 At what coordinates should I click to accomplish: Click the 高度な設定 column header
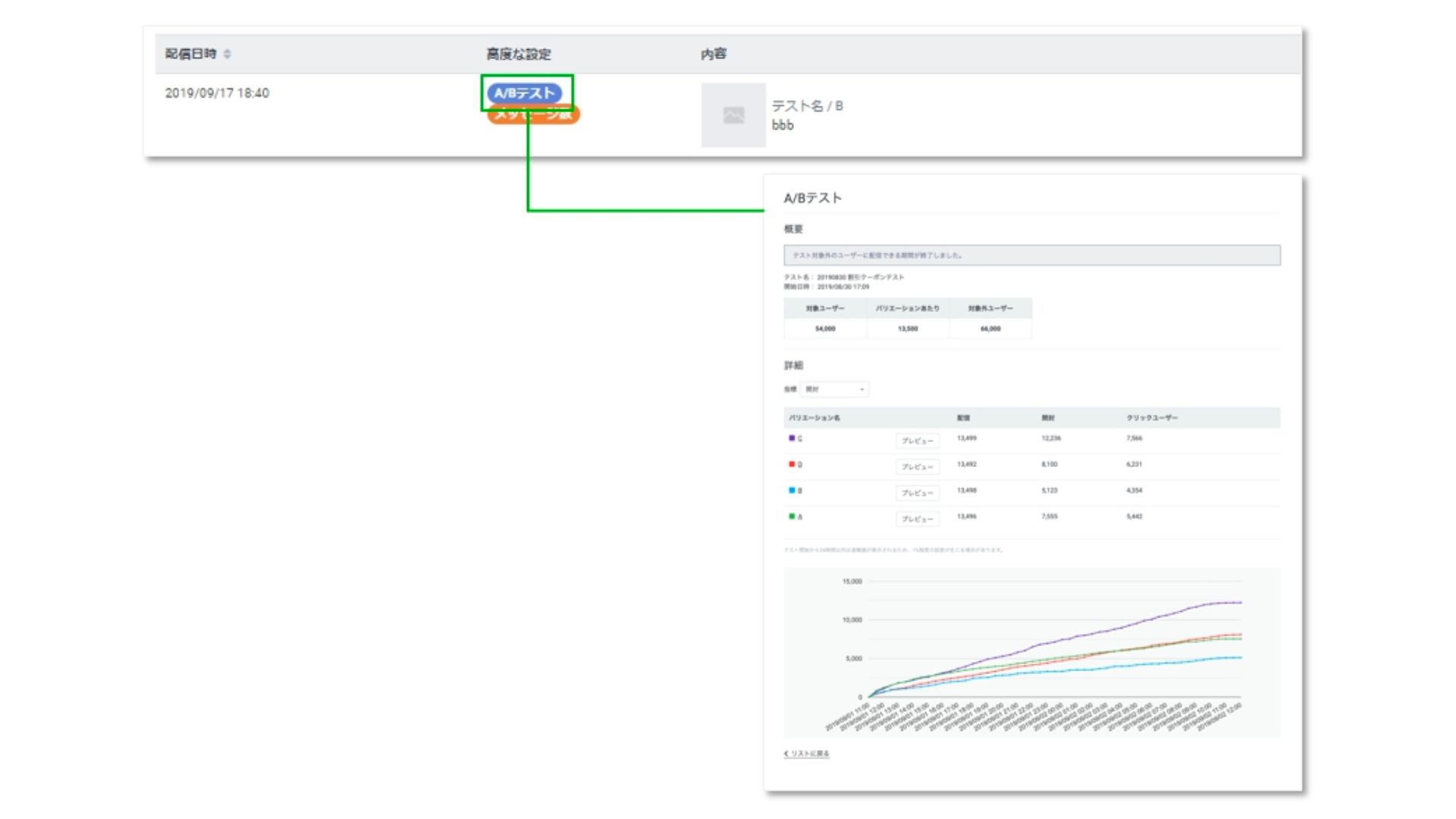(x=519, y=54)
